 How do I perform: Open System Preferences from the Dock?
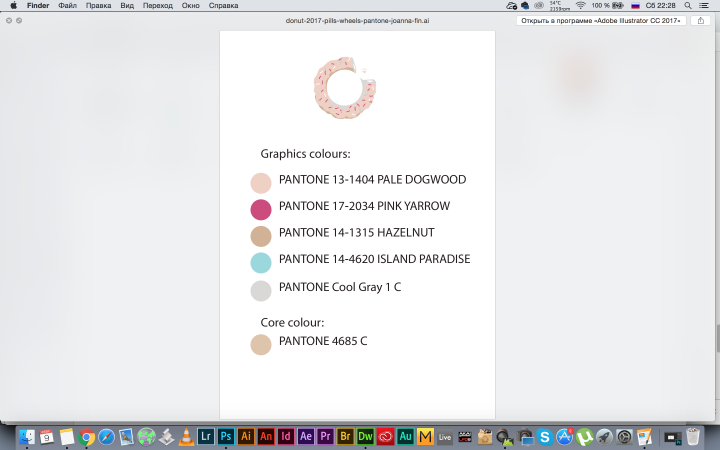(624, 437)
